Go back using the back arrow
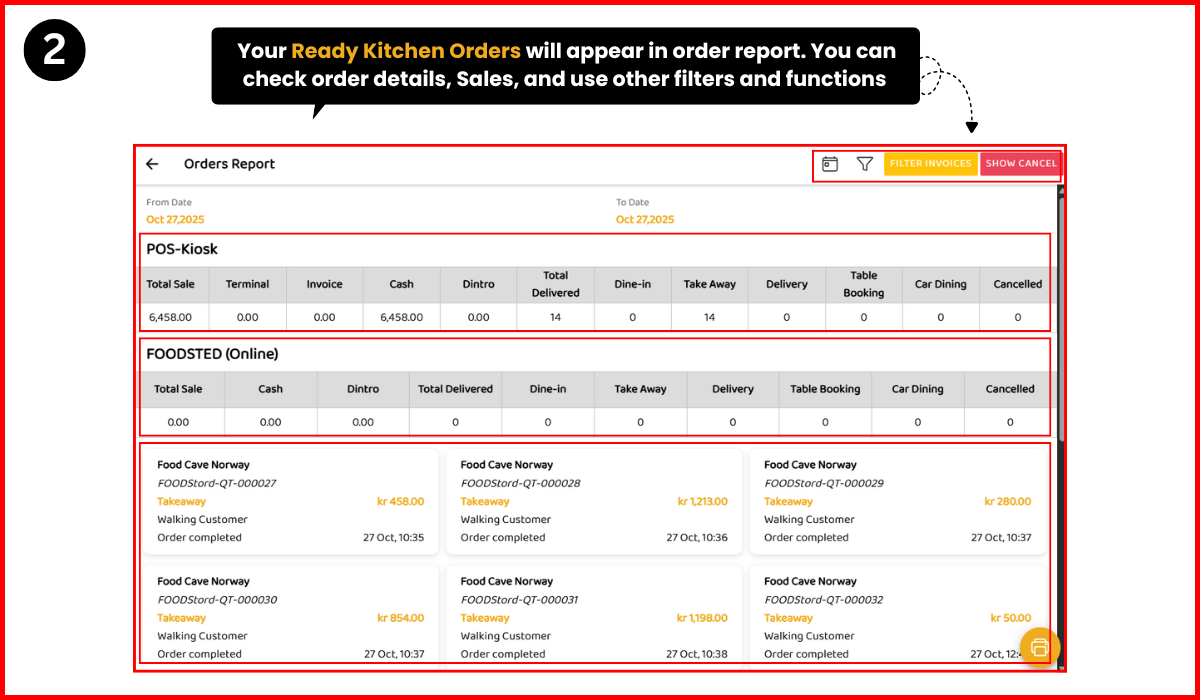The image size is (1200, 700). pos(152,164)
